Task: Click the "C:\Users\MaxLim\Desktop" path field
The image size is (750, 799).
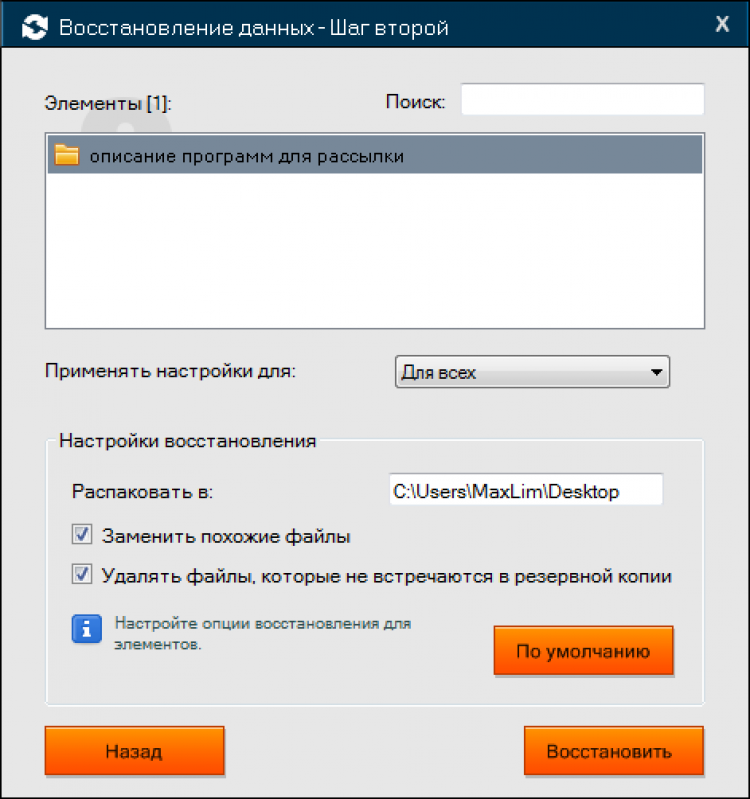Action: (x=525, y=491)
